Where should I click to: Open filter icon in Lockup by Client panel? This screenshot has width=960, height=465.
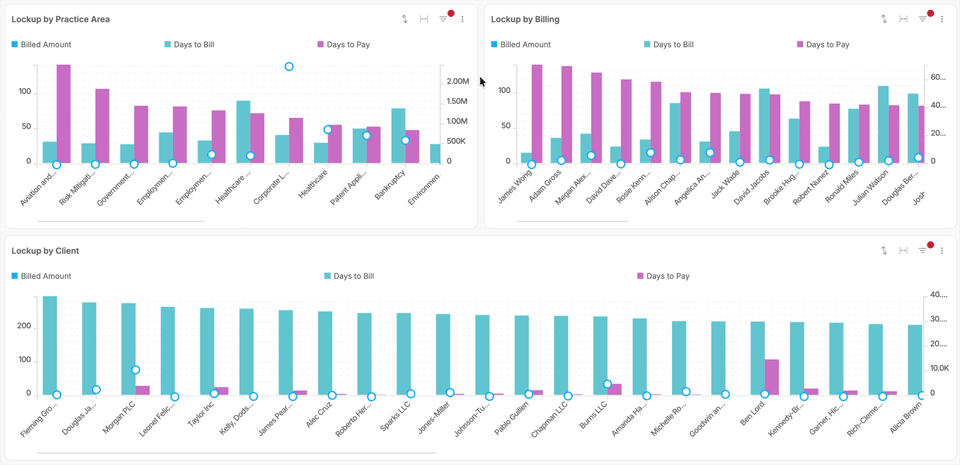click(x=922, y=250)
